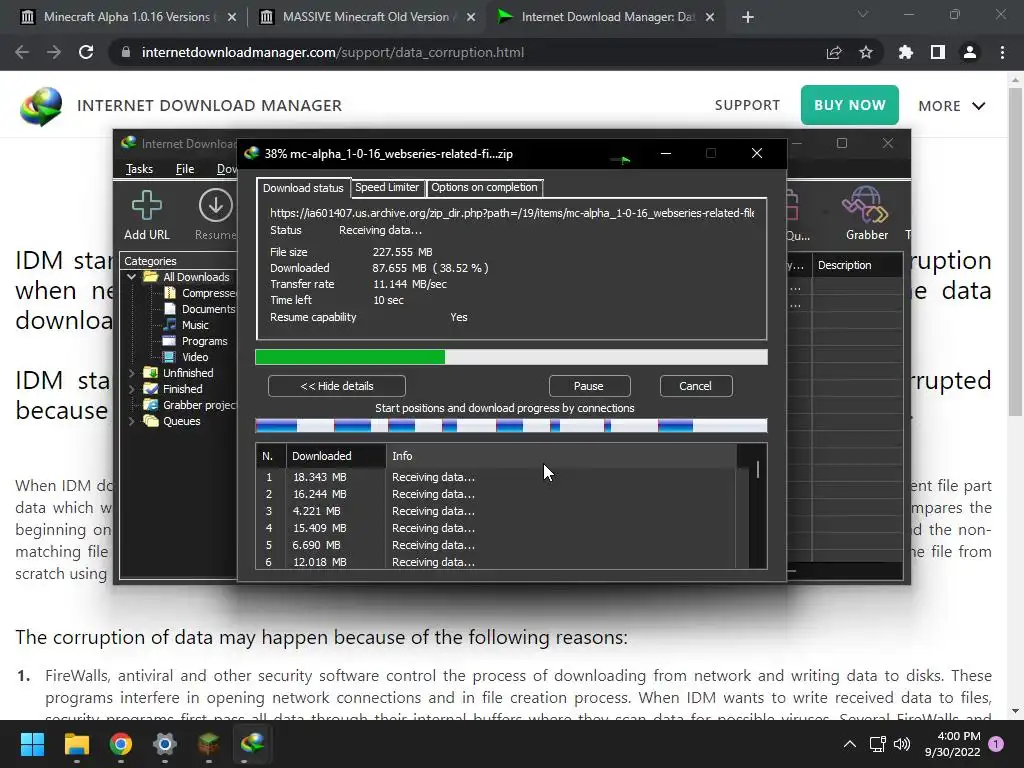Image resolution: width=1024 pixels, height=768 pixels.
Task: Select the All Downloads folder
Action: 188,277
